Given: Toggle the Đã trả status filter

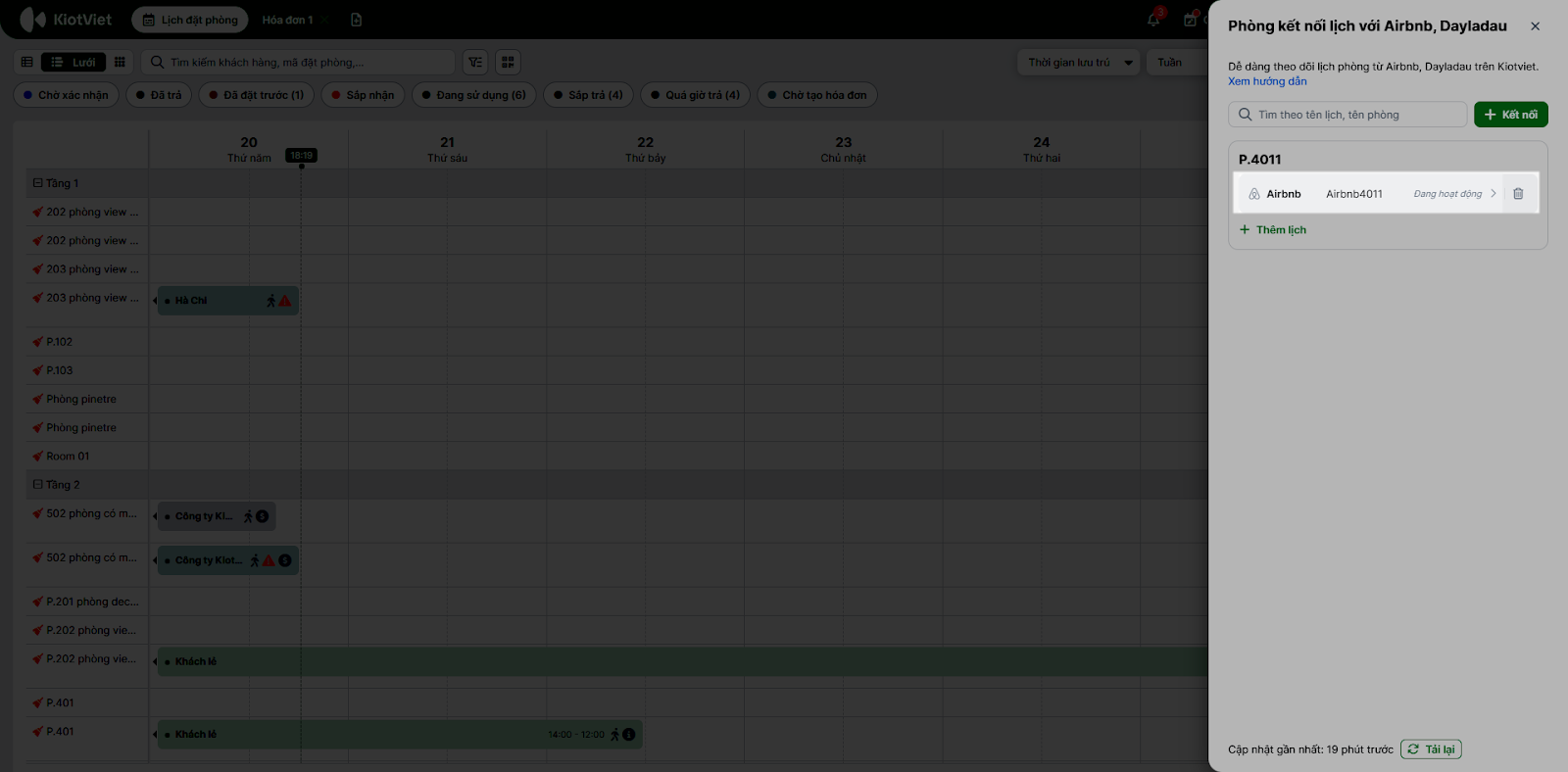Looking at the screenshot, I should pos(159,95).
